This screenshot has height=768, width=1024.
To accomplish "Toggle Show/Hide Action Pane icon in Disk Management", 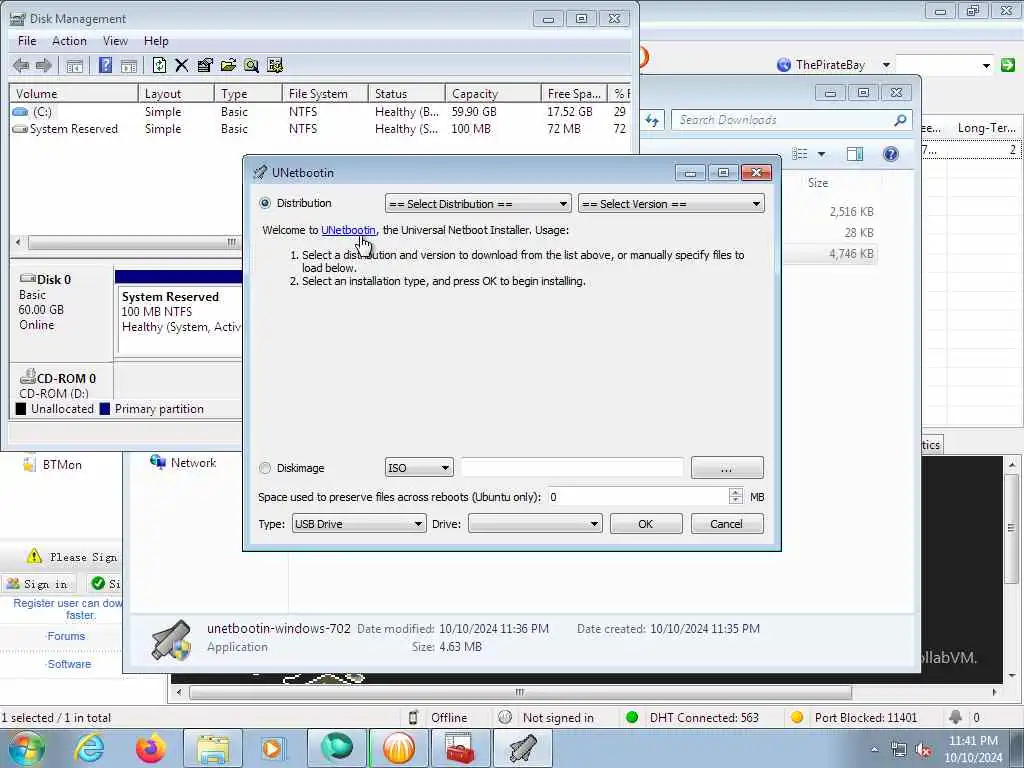I will (129, 65).
